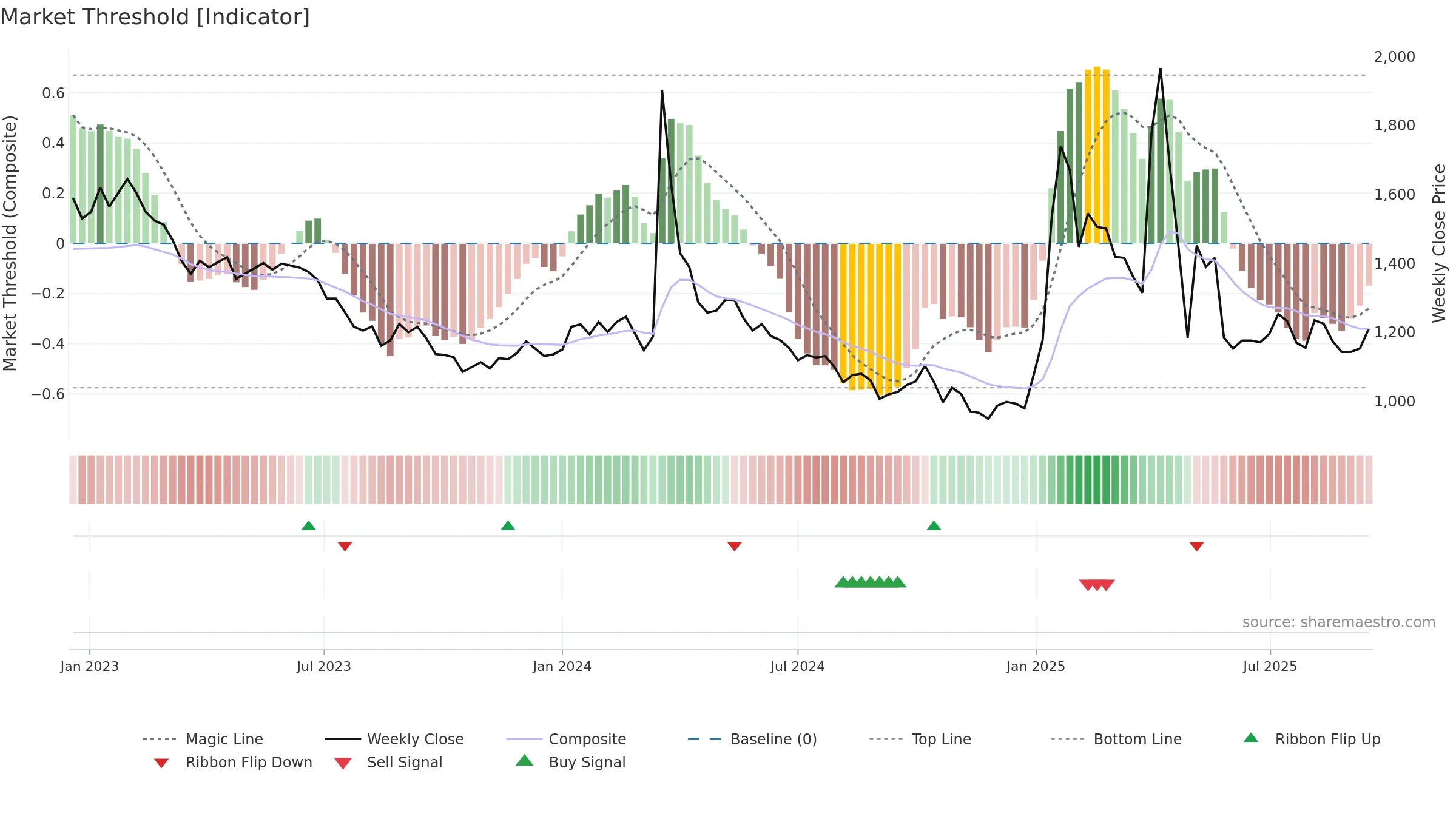1456x819 pixels.
Task: Click red Ribbon Flip Down marker after Jul 2023
Action: (345, 547)
